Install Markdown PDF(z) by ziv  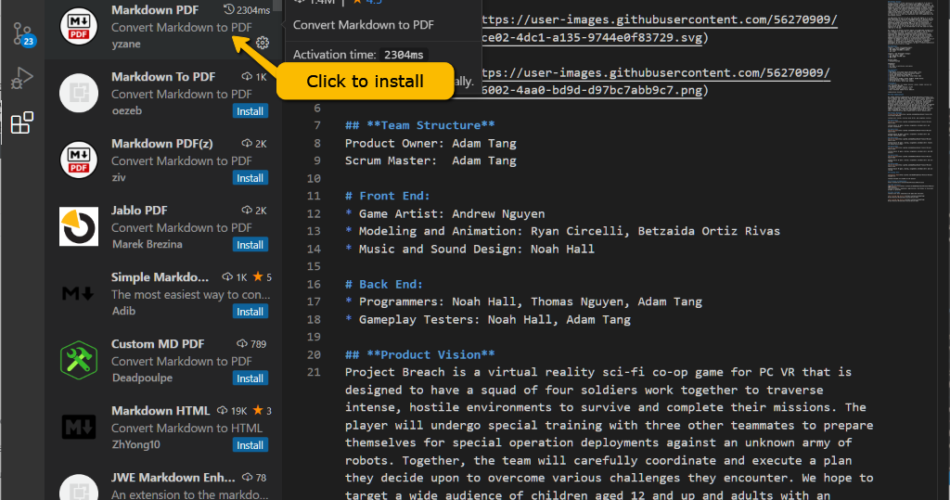(x=250, y=178)
